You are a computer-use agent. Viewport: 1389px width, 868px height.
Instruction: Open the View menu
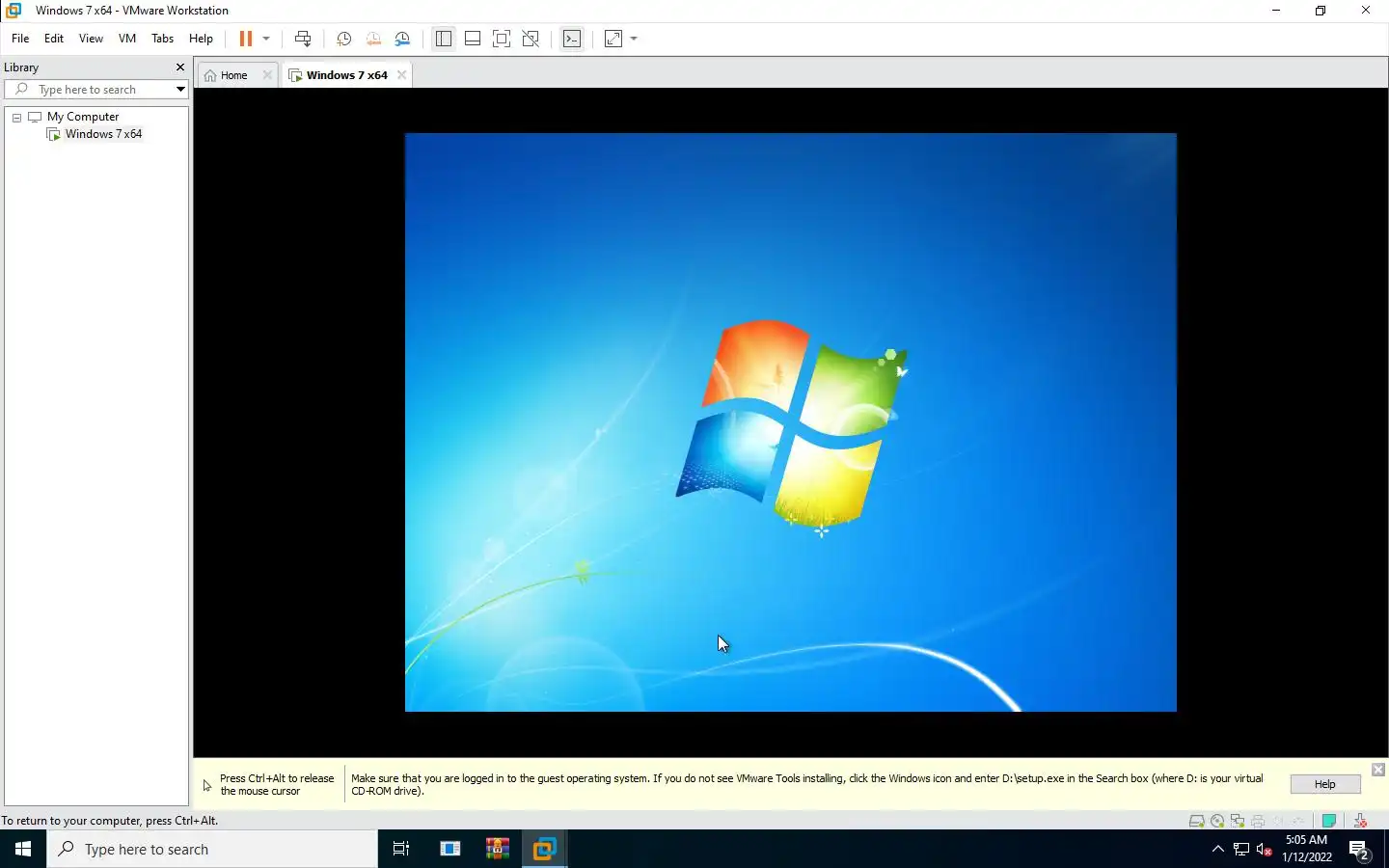click(x=91, y=39)
